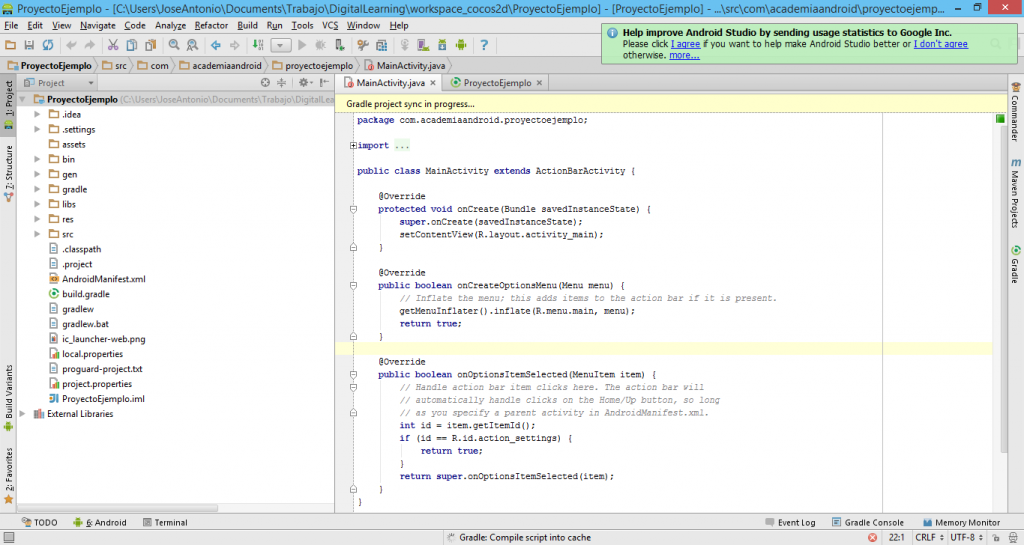Click the Open folder toolbar icon
Viewport: 1024px width, 545px height.
point(10,45)
